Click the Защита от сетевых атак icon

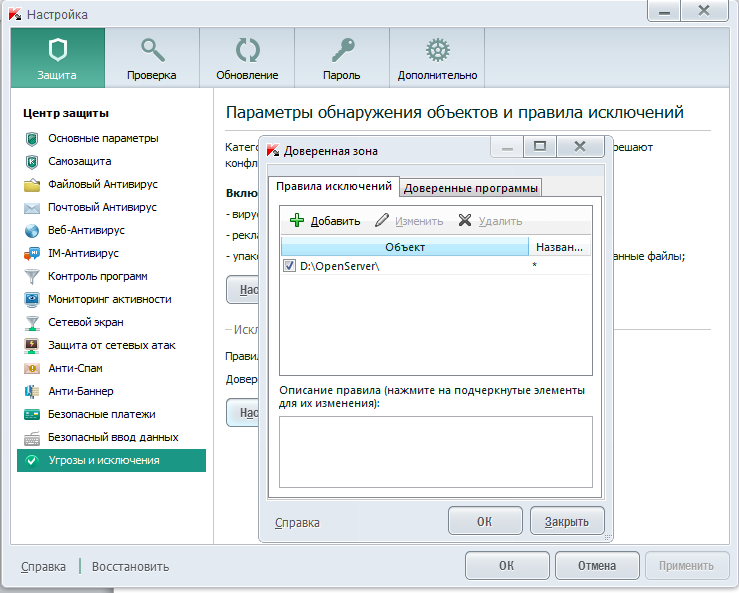click(x=32, y=346)
